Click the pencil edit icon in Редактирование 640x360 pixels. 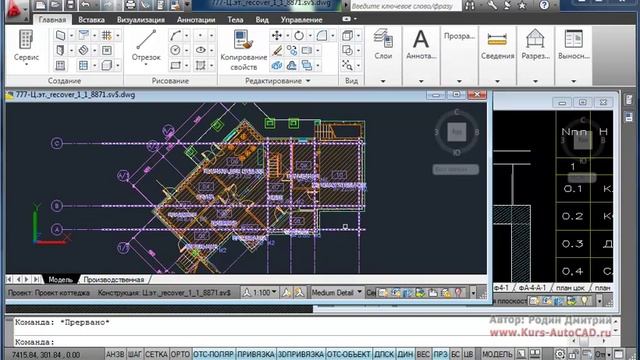coord(277,51)
